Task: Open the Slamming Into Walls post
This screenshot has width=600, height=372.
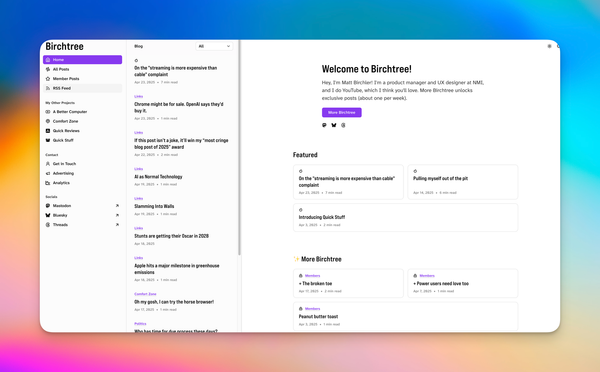Action: 154,206
